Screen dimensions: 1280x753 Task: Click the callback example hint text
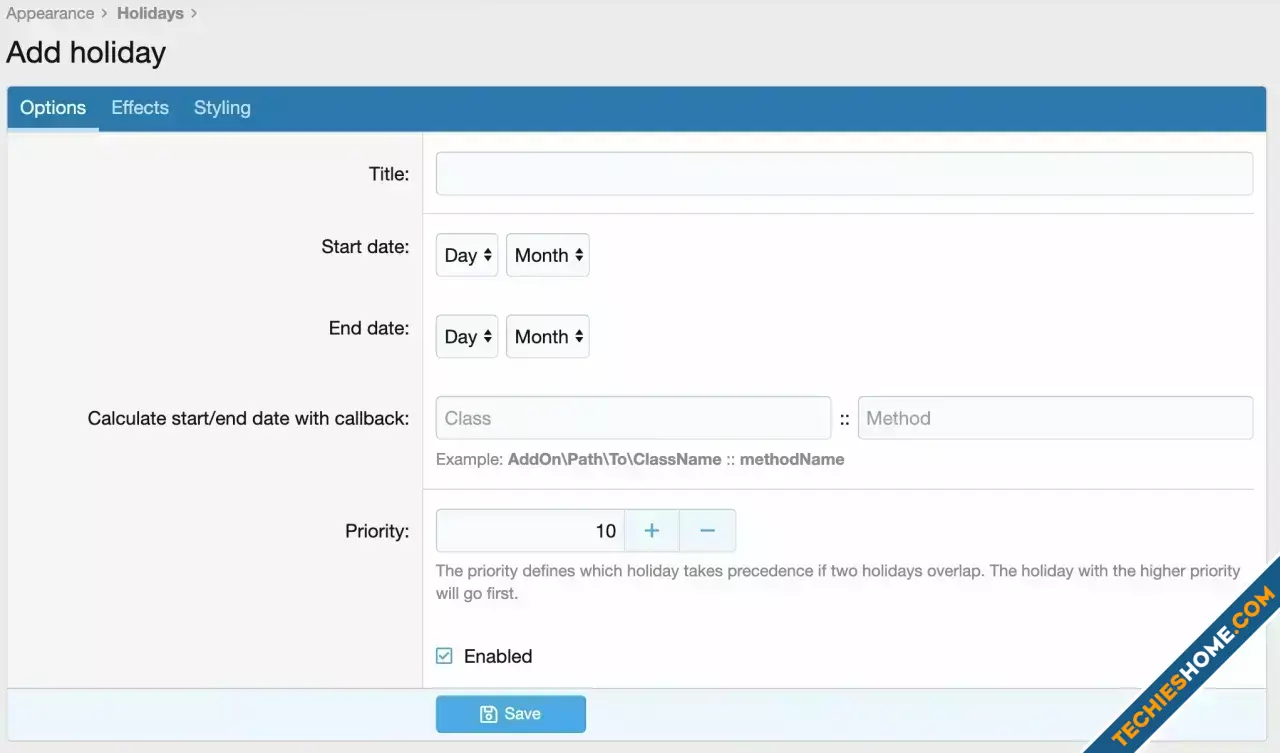click(640, 460)
